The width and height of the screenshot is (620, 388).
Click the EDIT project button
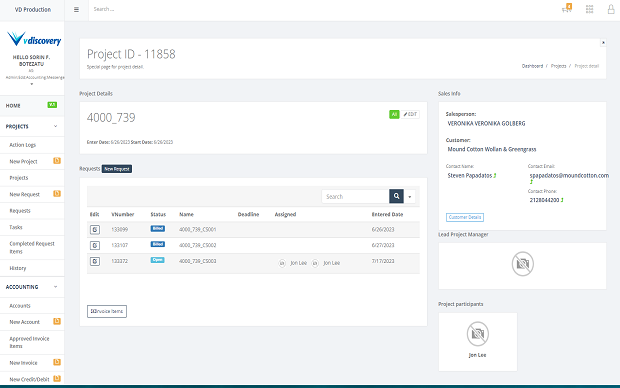(x=410, y=114)
